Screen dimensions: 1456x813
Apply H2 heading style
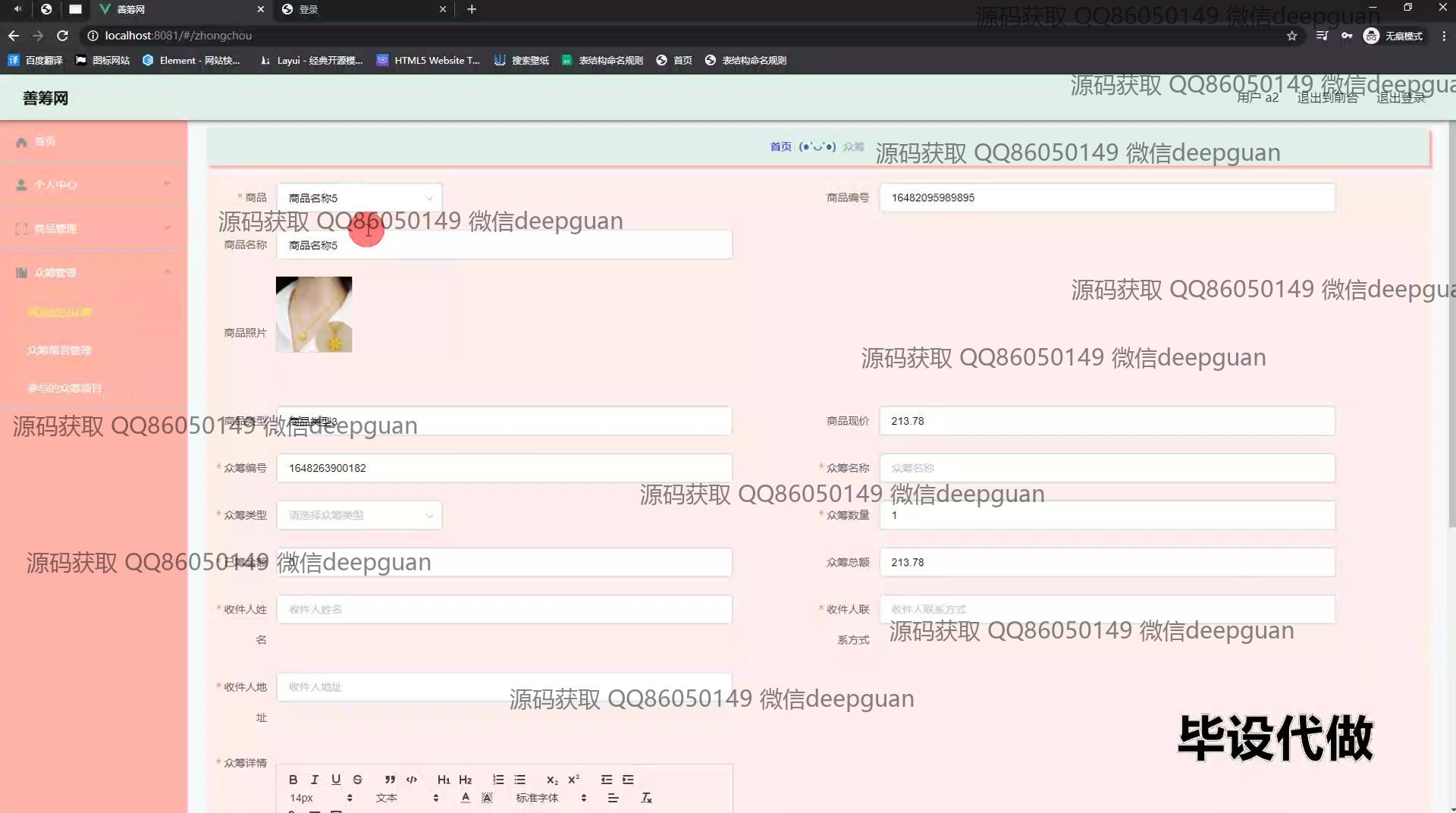click(x=466, y=780)
